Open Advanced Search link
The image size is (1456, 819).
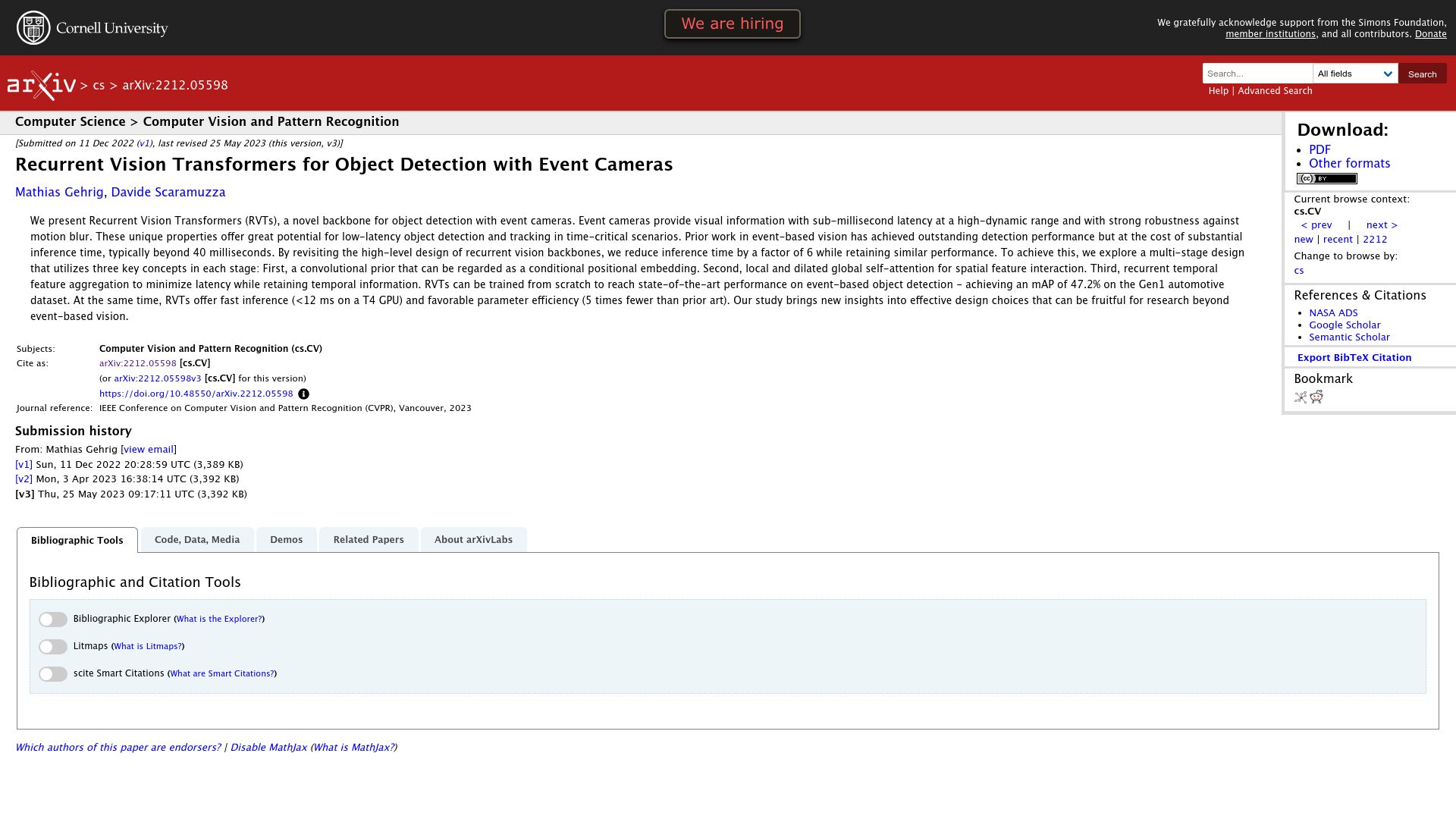click(x=1275, y=91)
